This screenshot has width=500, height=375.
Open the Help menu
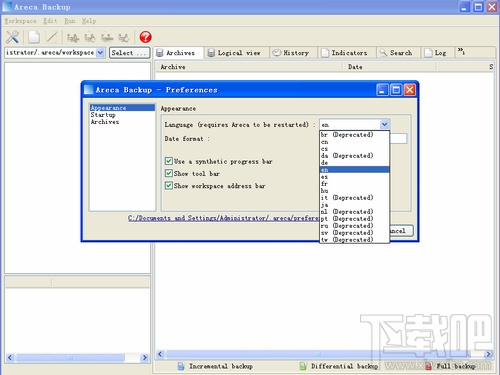(89, 21)
